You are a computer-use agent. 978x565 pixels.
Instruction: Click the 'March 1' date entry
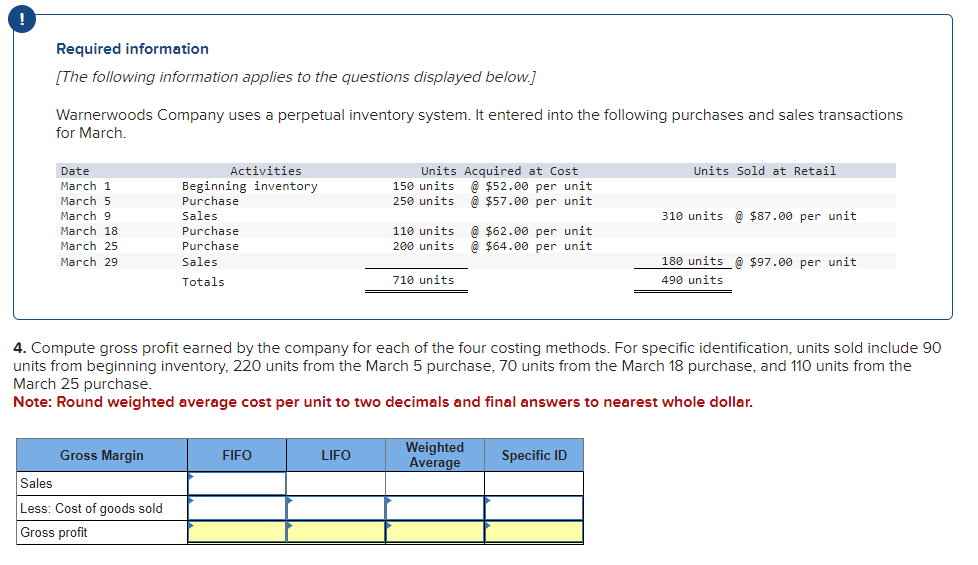tap(85, 186)
